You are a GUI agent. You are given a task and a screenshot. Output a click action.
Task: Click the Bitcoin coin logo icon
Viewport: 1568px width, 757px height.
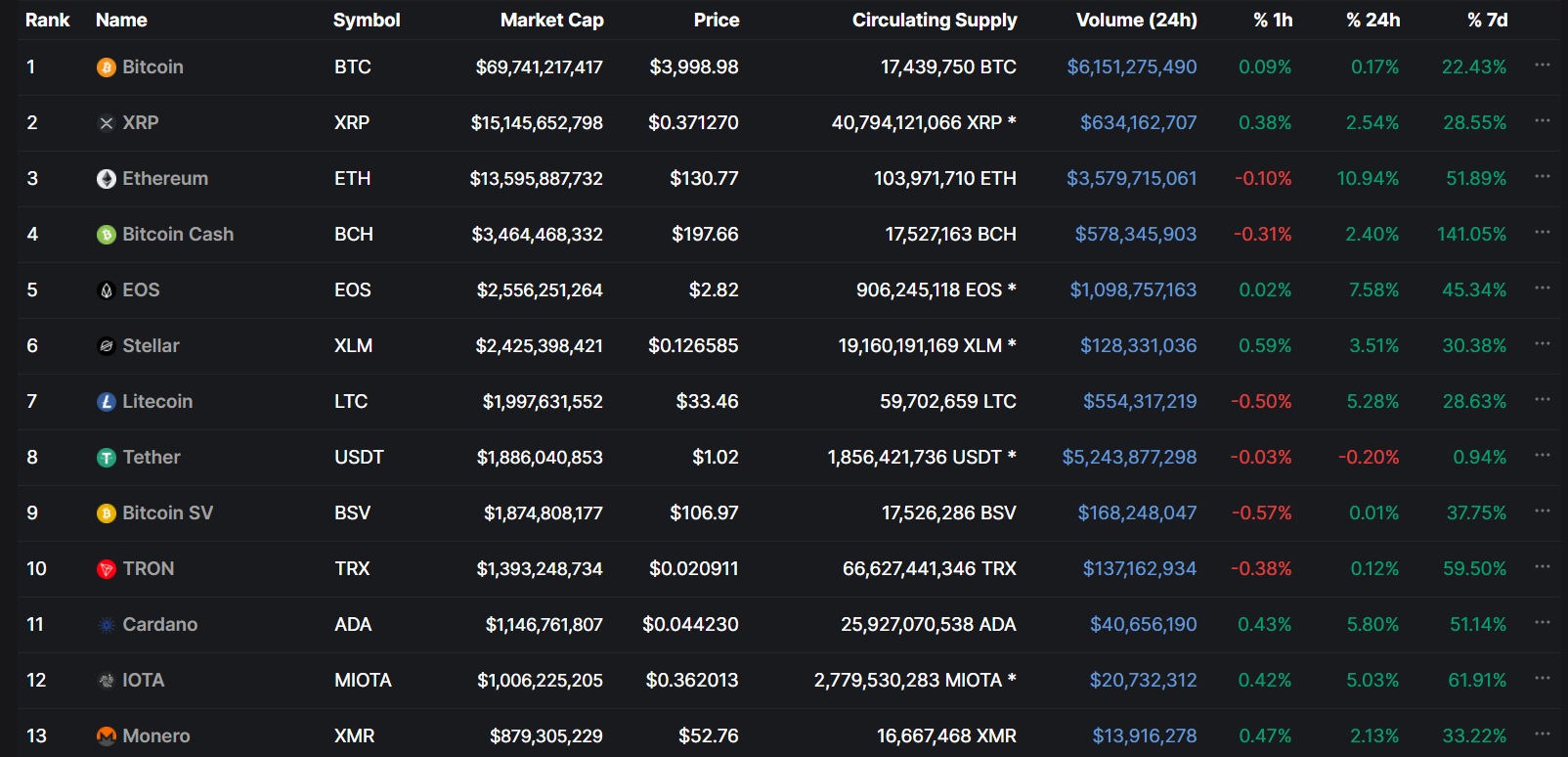click(107, 67)
